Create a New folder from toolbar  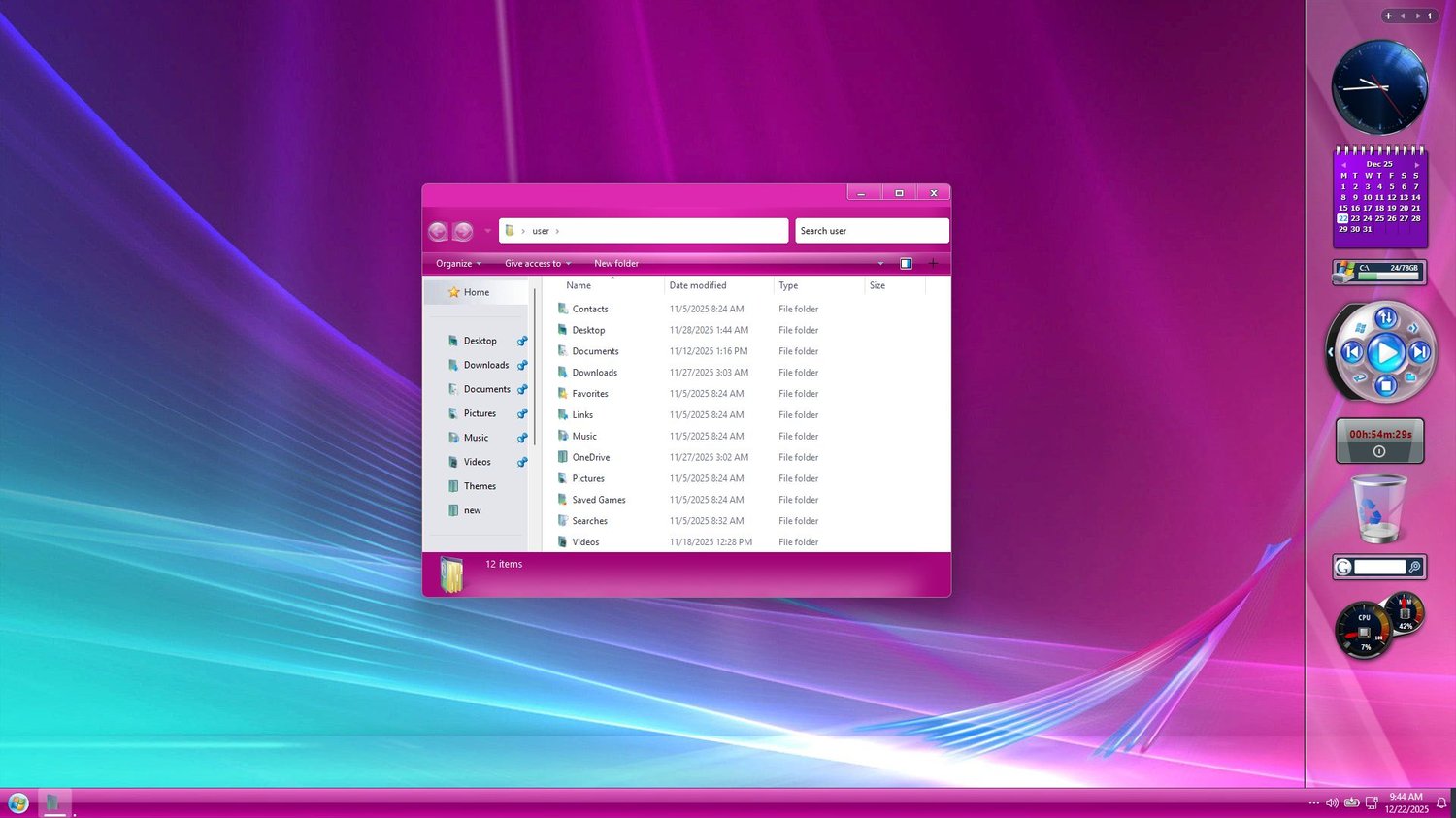point(616,264)
